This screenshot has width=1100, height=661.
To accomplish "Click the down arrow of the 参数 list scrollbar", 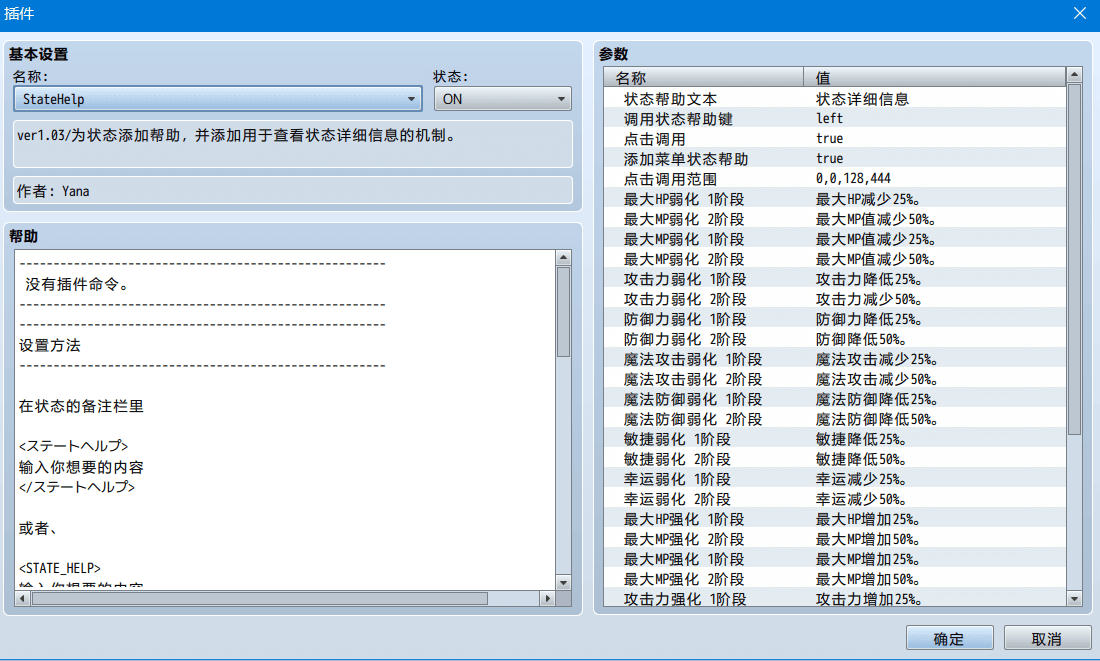I will point(1074,599).
